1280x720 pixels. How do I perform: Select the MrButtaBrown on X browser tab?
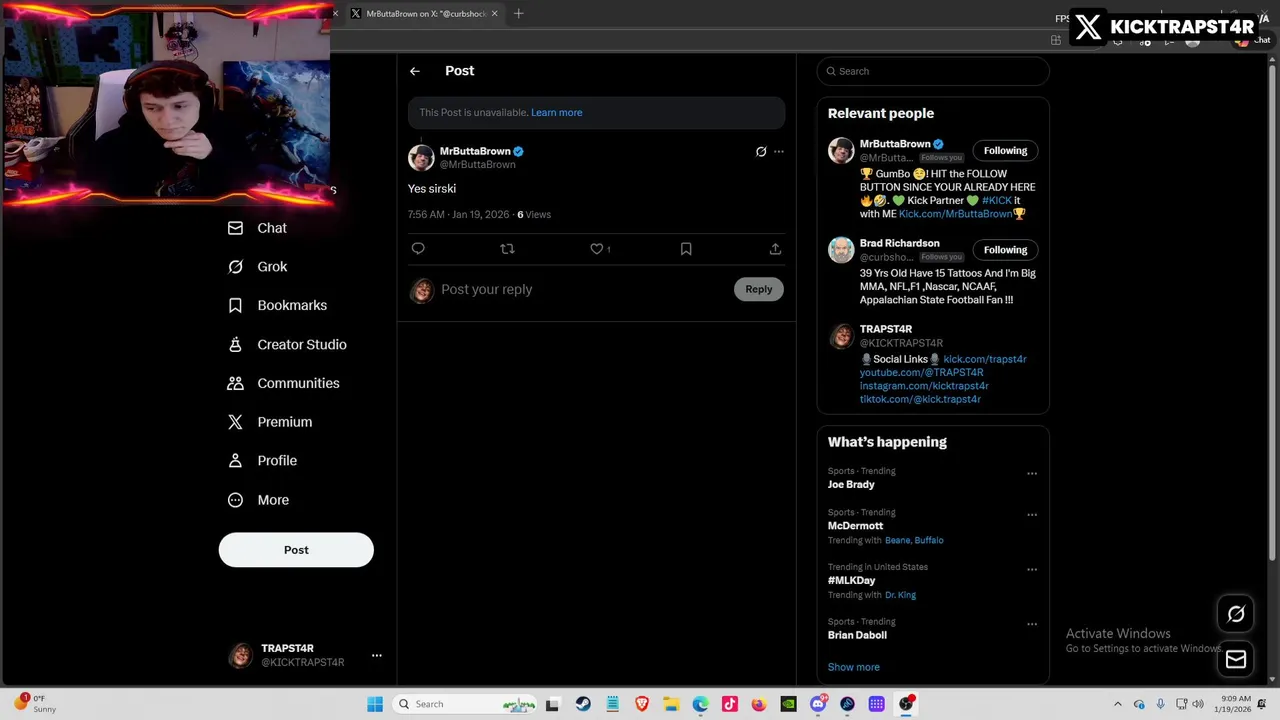pos(424,14)
